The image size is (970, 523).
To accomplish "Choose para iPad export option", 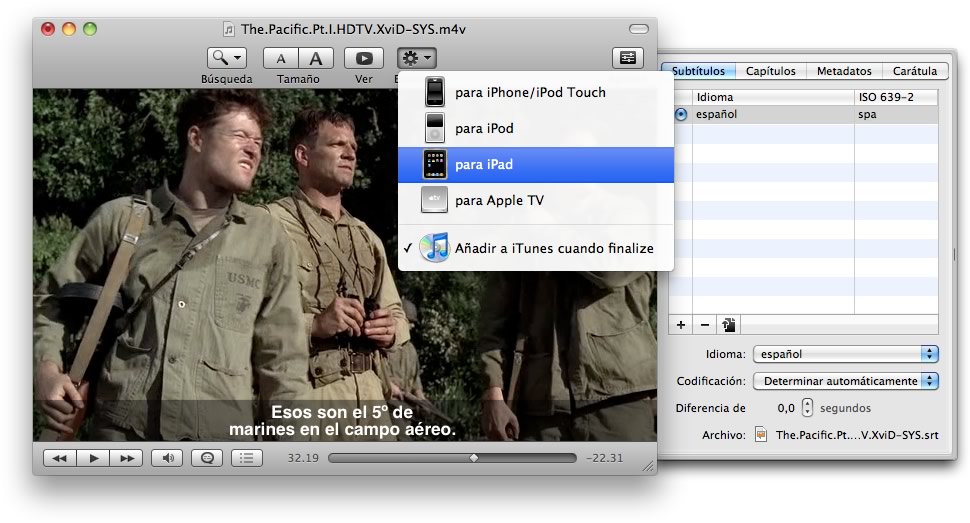I will click(536, 165).
